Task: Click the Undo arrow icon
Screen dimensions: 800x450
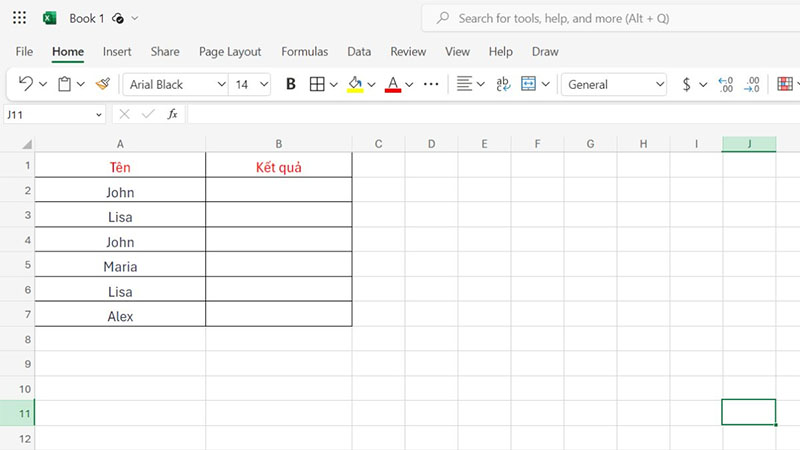Action: (x=26, y=85)
